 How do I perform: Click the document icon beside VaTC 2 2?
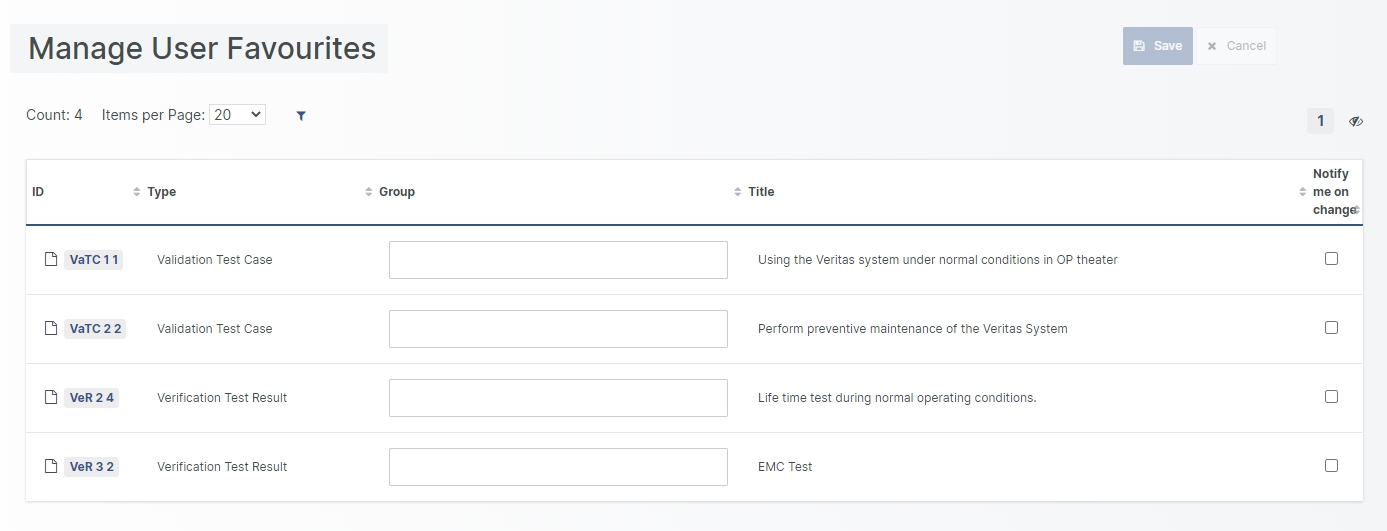[x=51, y=329]
